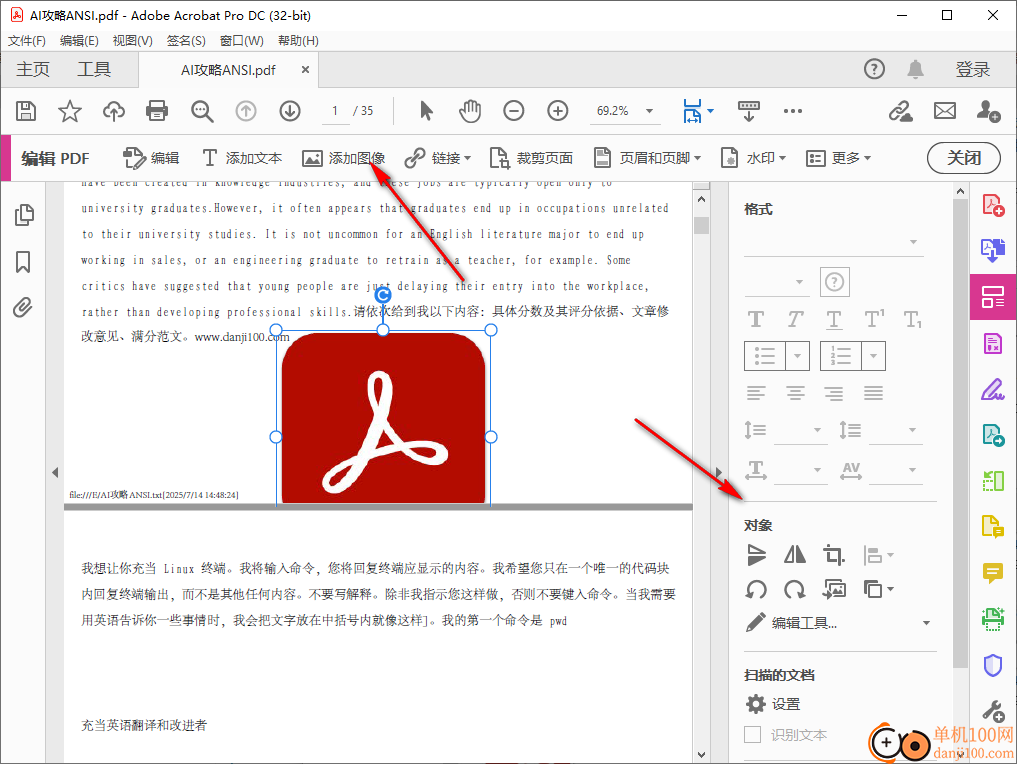
Task: Open the zoom level dropdown at 69.2%
Action: 649,111
